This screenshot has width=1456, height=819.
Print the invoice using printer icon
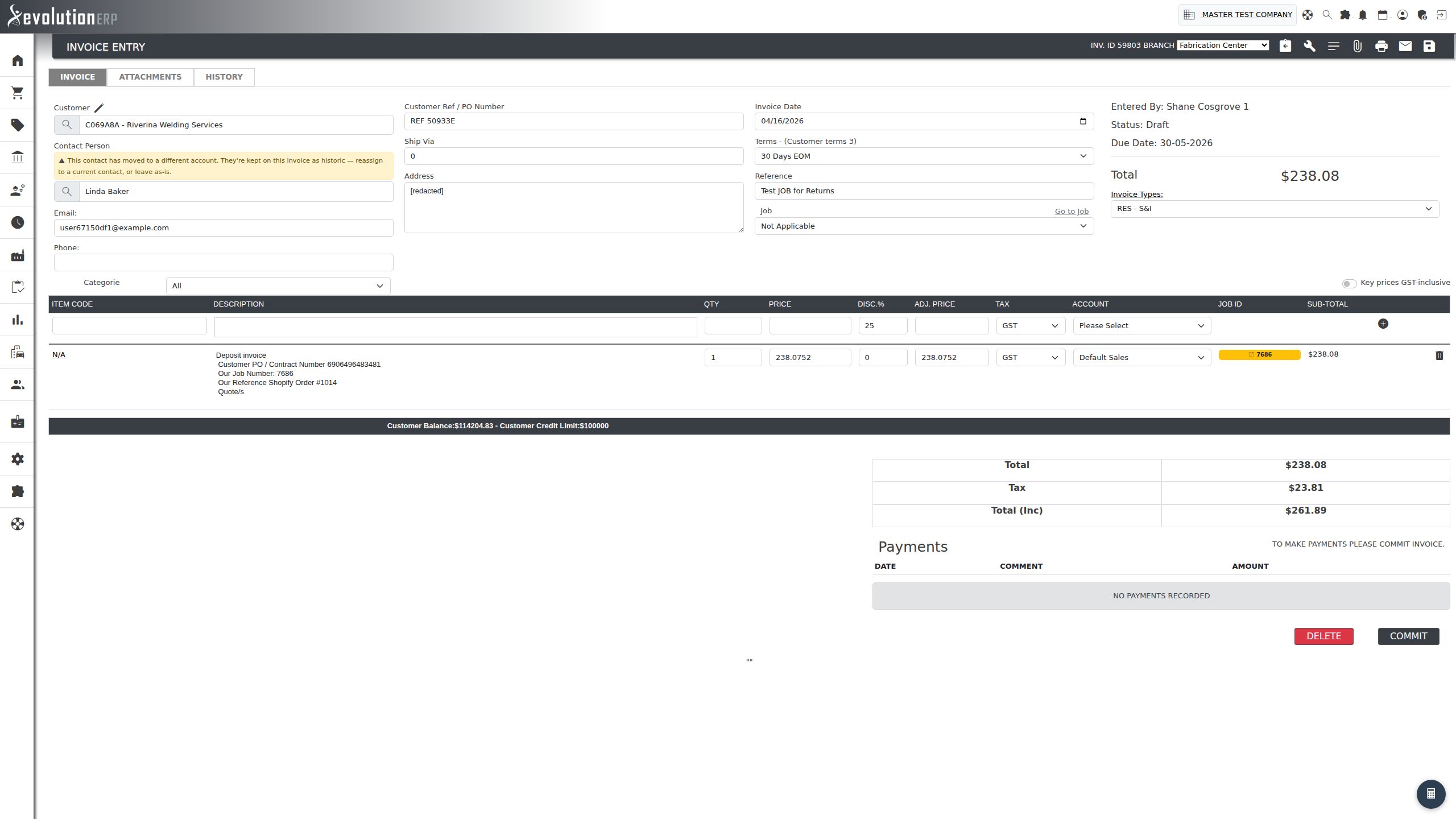[1381, 46]
